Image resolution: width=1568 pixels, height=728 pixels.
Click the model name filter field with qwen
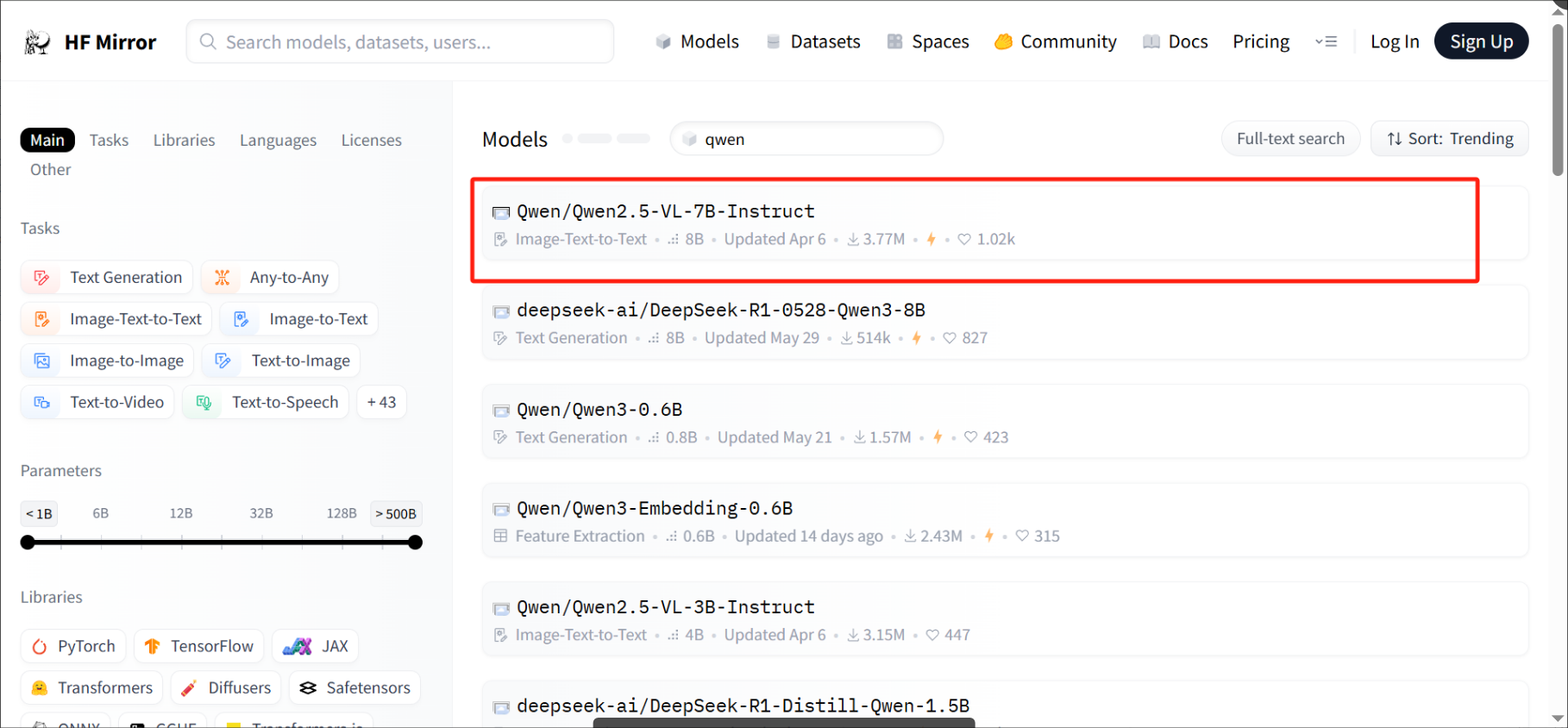pos(806,139)
